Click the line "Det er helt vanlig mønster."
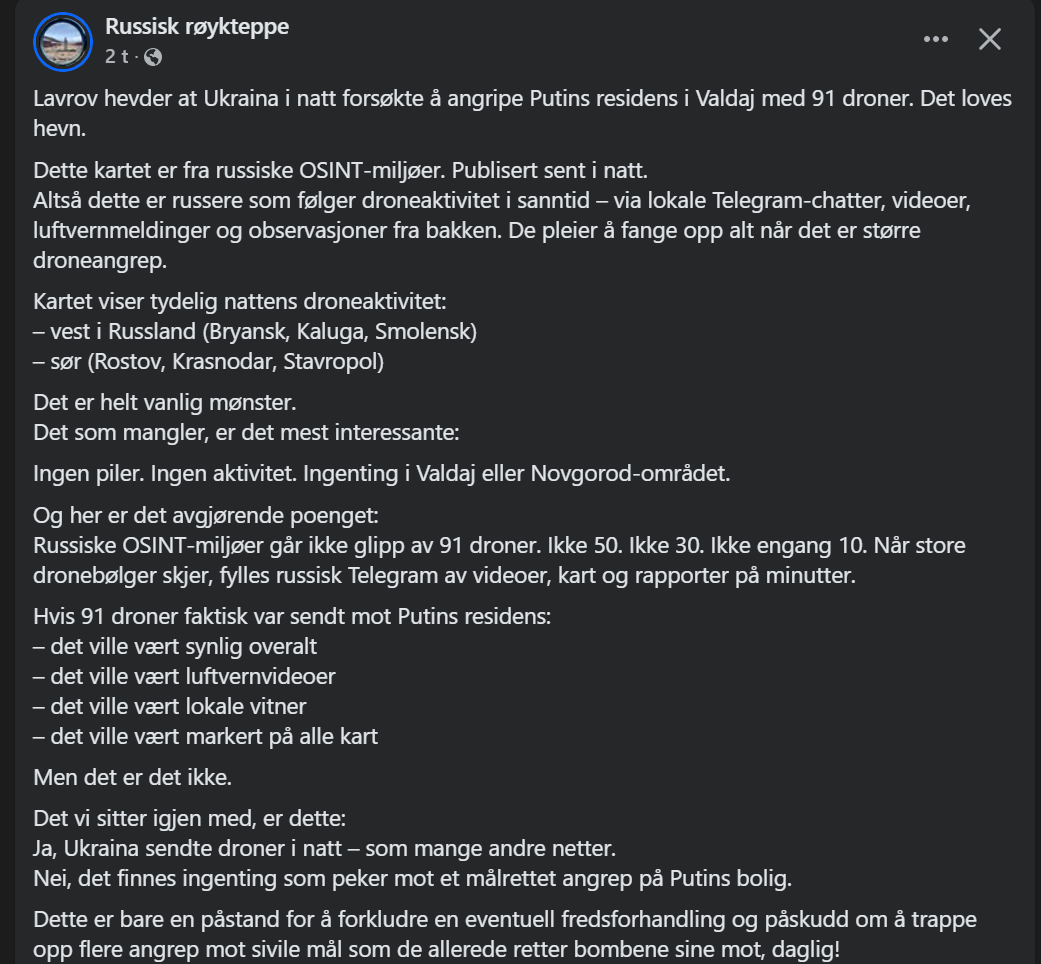This screenshot has width=1041, height=964. [x=165, y=405]
